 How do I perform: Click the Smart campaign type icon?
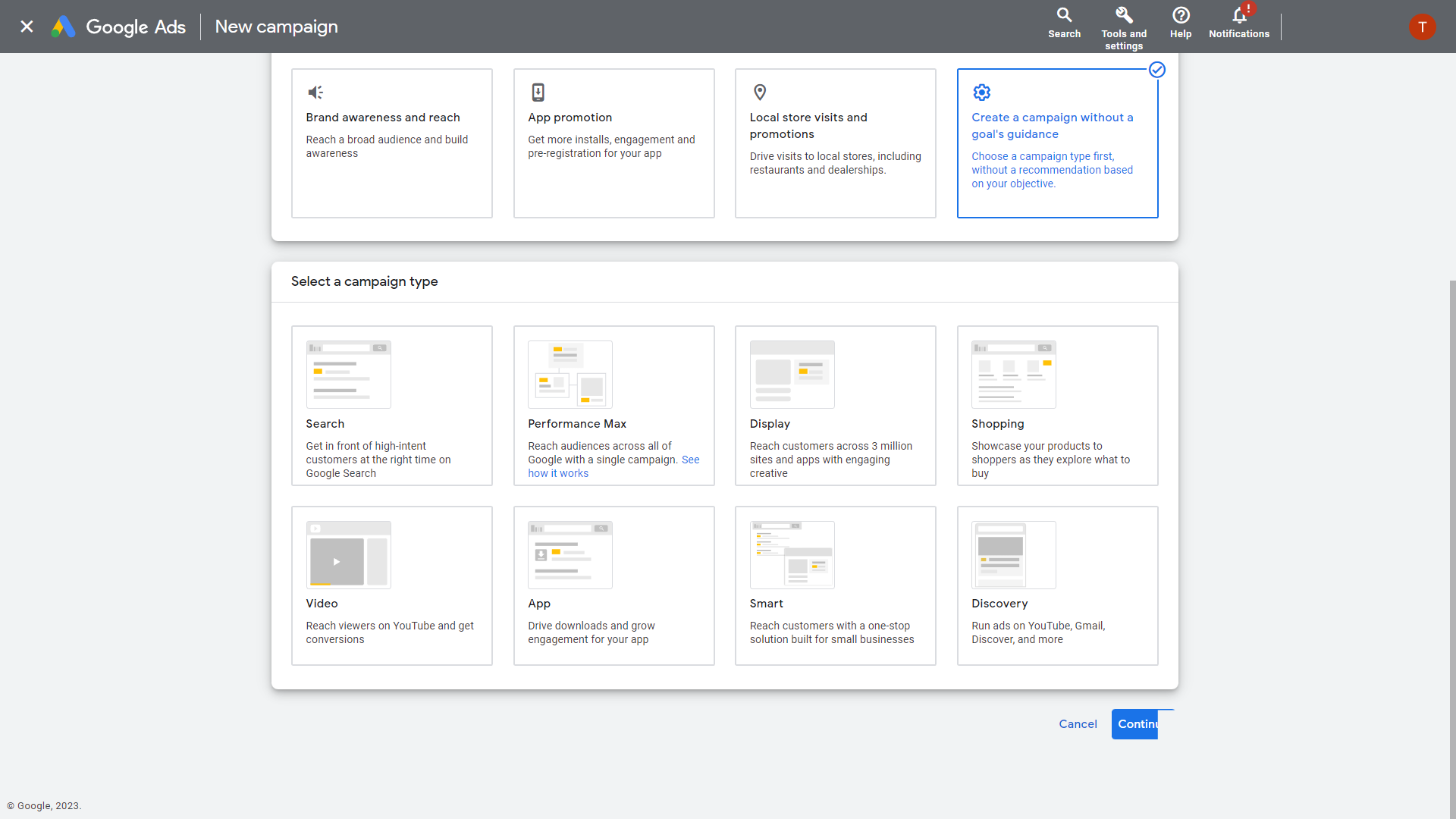793,554
